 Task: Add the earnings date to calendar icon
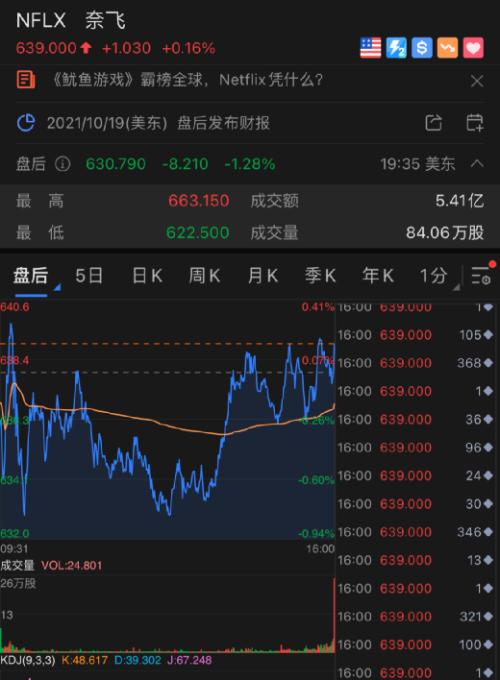474,123
